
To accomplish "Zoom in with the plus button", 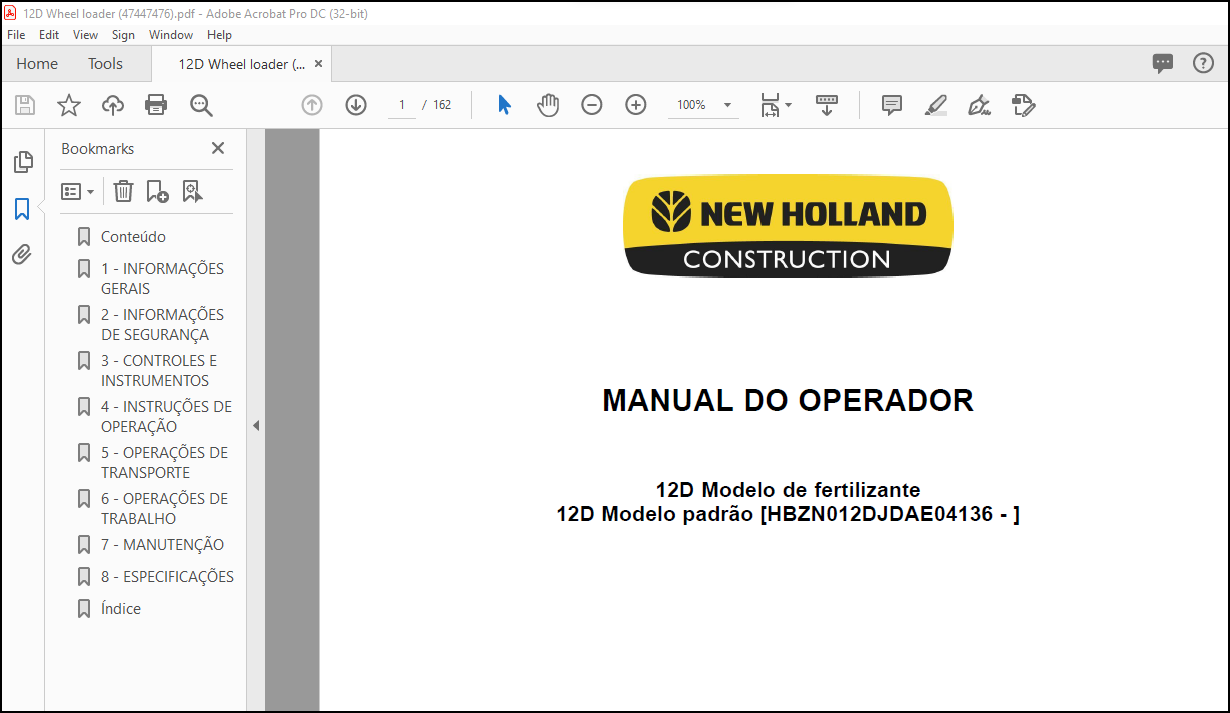I will (x=636, y=105).
